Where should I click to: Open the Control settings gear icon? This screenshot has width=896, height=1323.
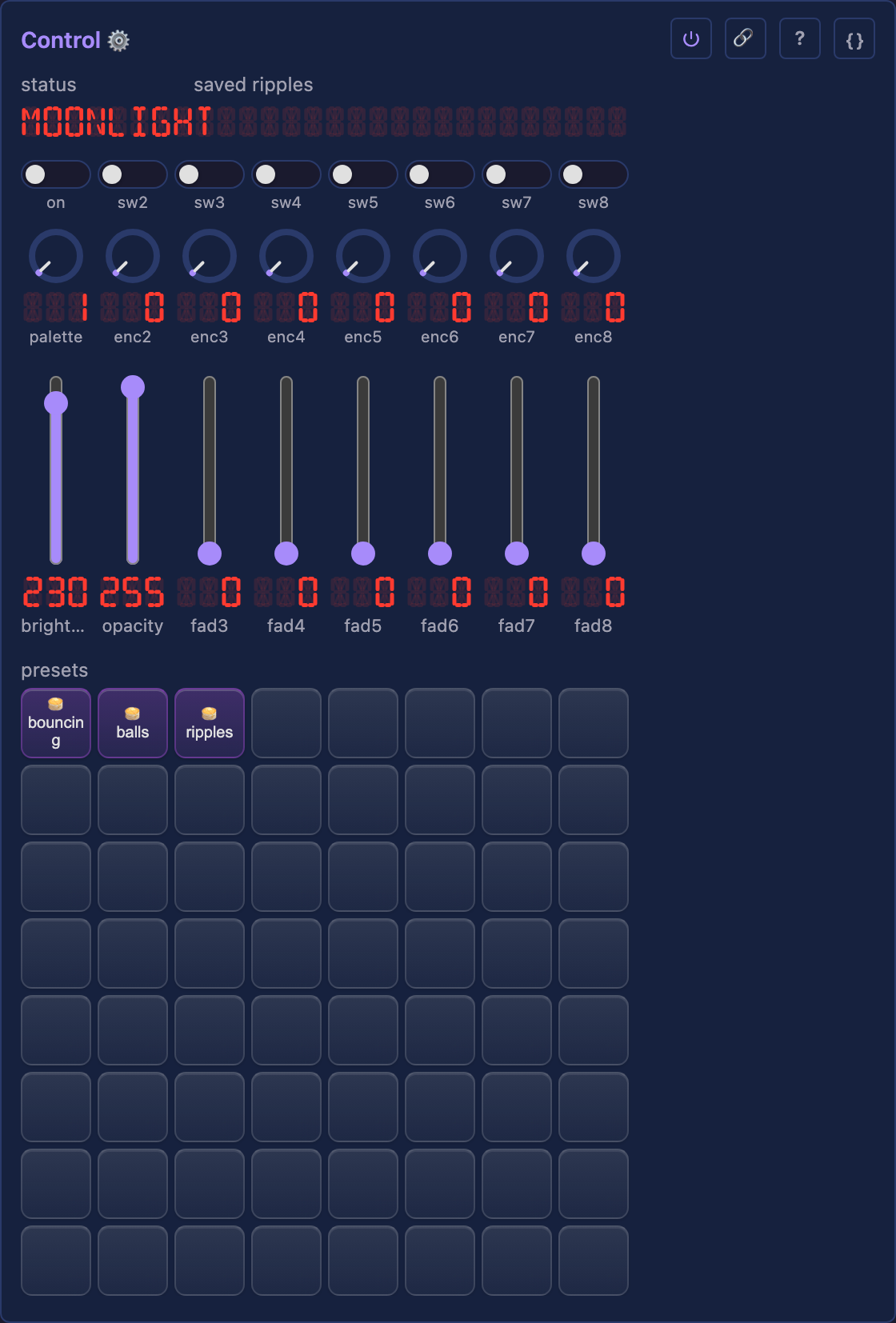118,41
